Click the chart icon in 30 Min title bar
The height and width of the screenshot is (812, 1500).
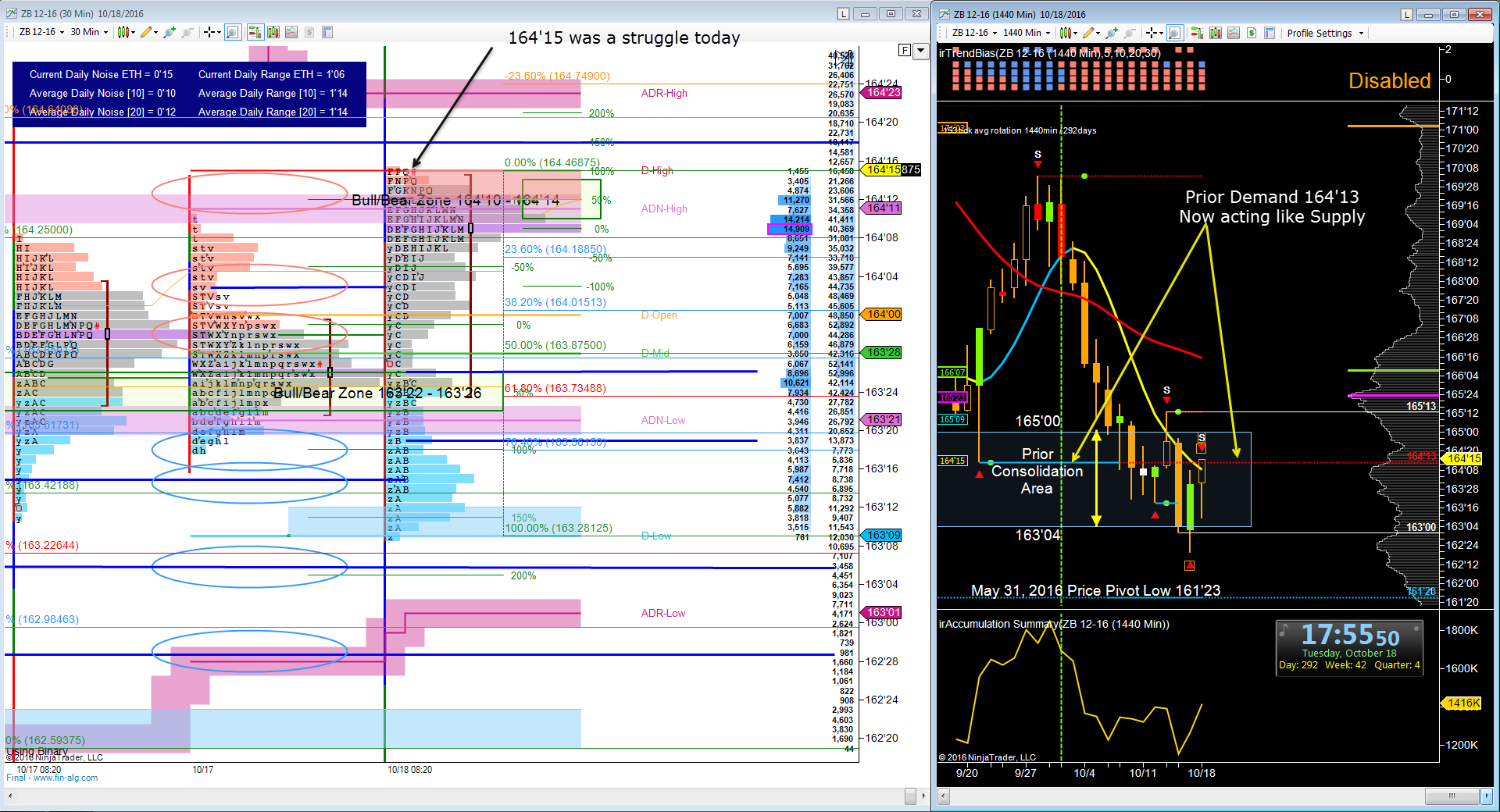[12, 14]
